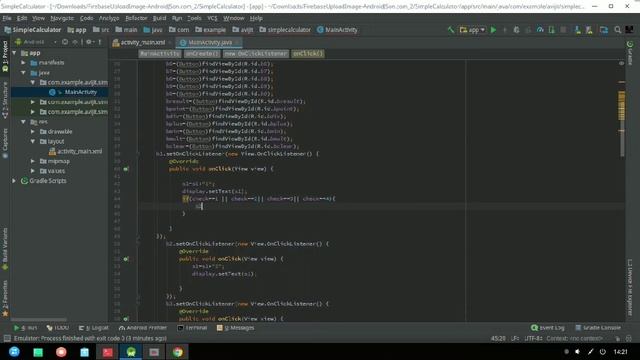Expand the drawable folder
Viewport: 640px width, 360px height.
(x=33, y=131)
